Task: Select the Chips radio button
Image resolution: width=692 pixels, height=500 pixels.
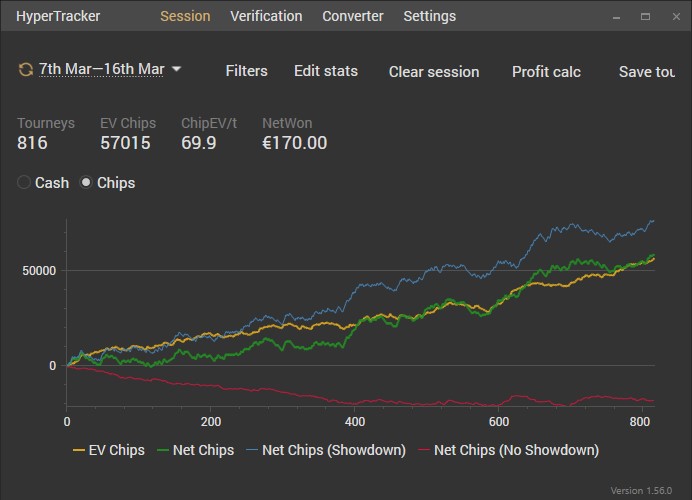Action: [86, 183]
